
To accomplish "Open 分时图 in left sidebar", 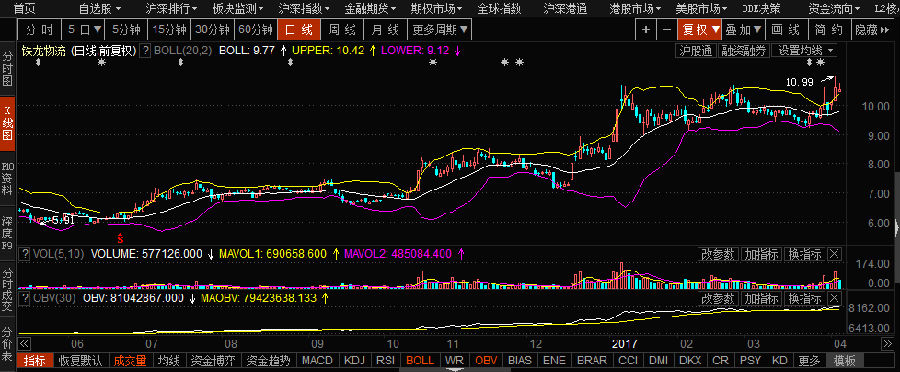I will (x=7, y=68).
